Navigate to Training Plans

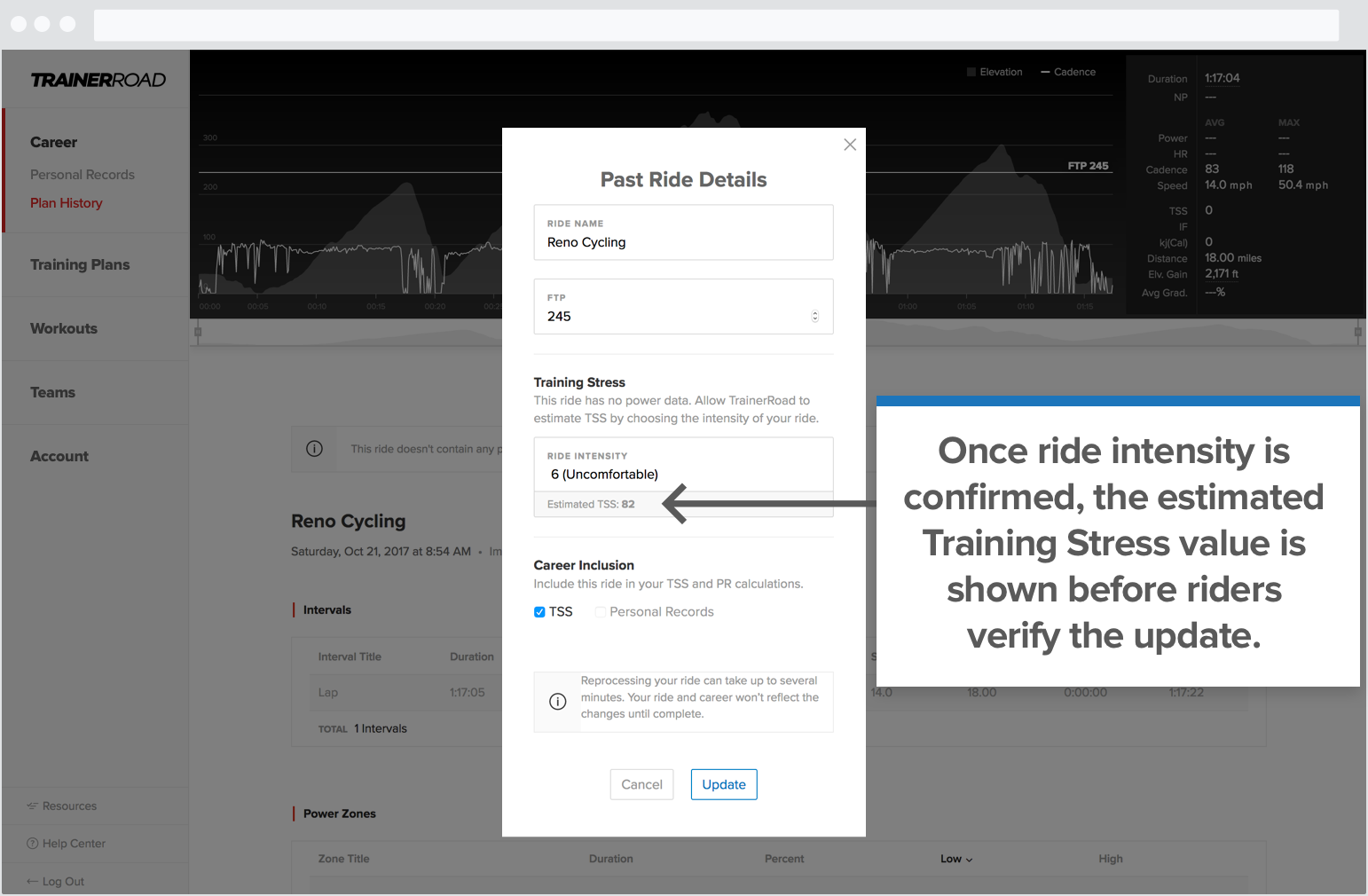80,264
